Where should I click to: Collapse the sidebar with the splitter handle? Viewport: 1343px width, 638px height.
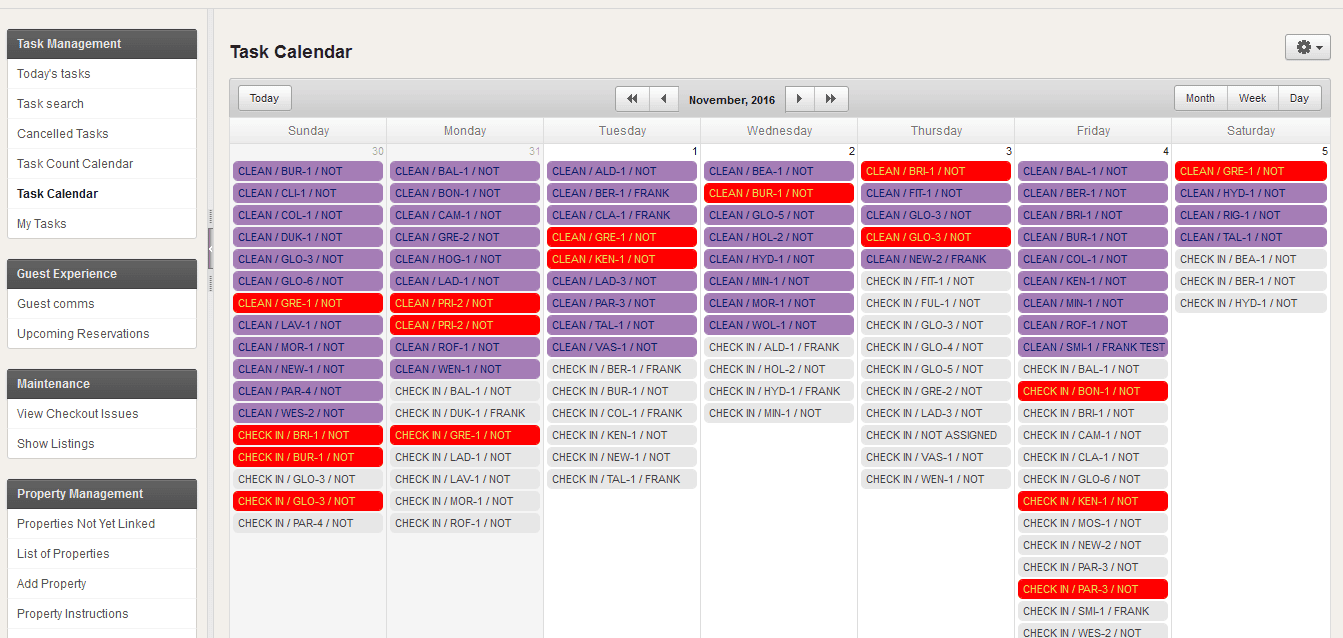tap(210, 248)
